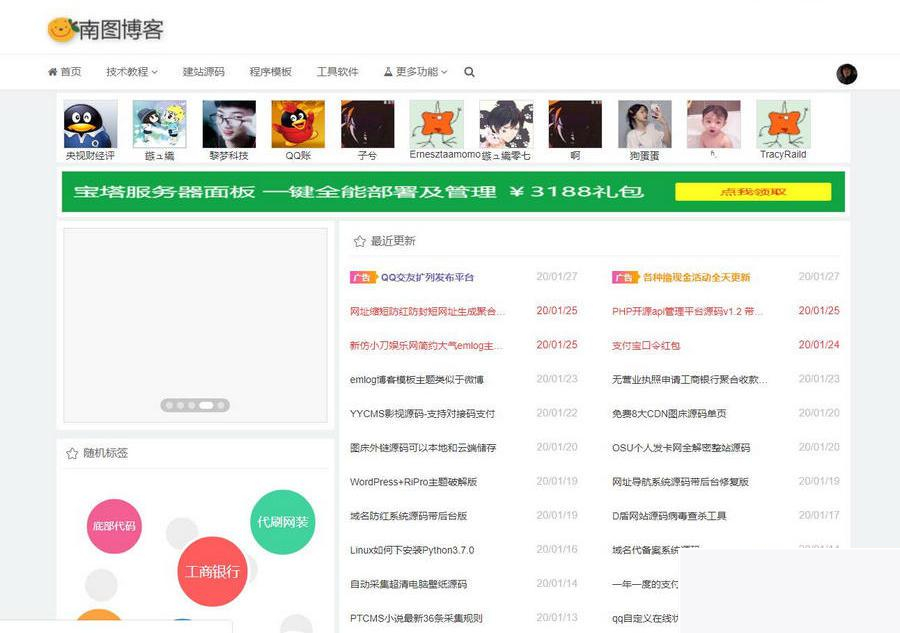Click the 点我领取 button on the banner

click(x=755, y=192)
